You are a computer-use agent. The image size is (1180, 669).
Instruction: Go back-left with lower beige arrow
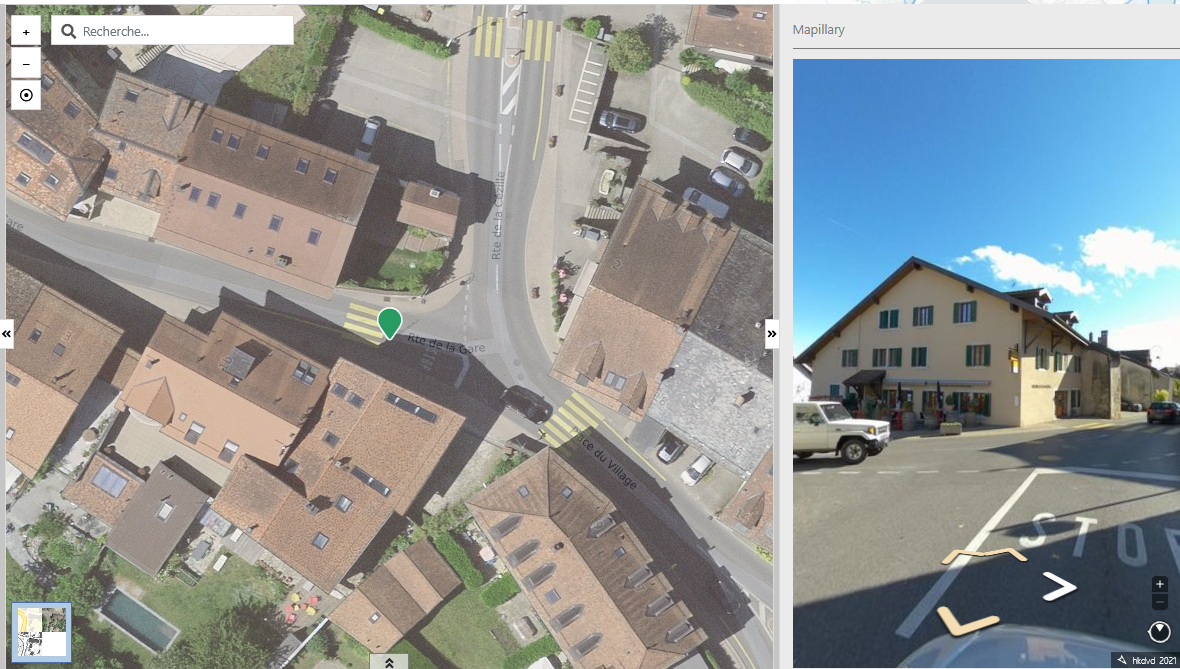(967, 620)
